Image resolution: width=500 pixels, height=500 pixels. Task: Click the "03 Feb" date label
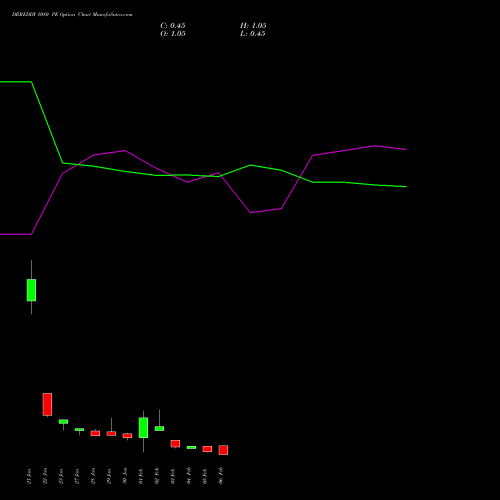tap(173, 476)
